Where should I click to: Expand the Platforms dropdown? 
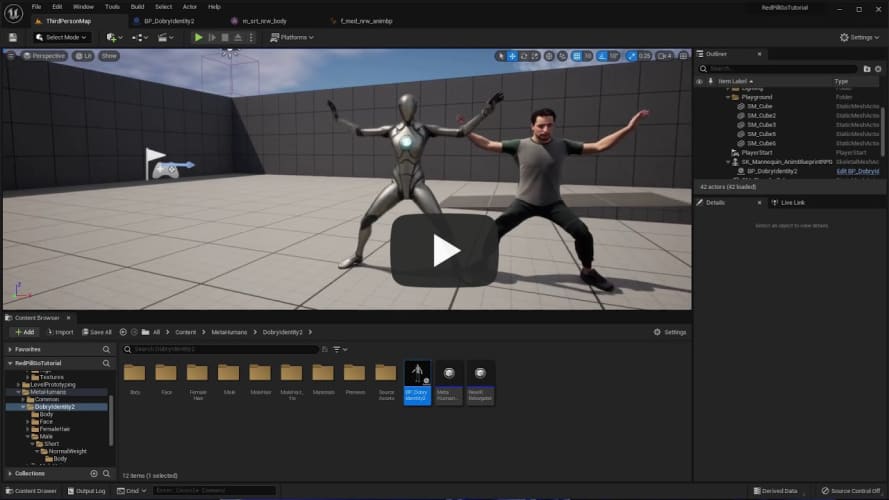(292, 37)
